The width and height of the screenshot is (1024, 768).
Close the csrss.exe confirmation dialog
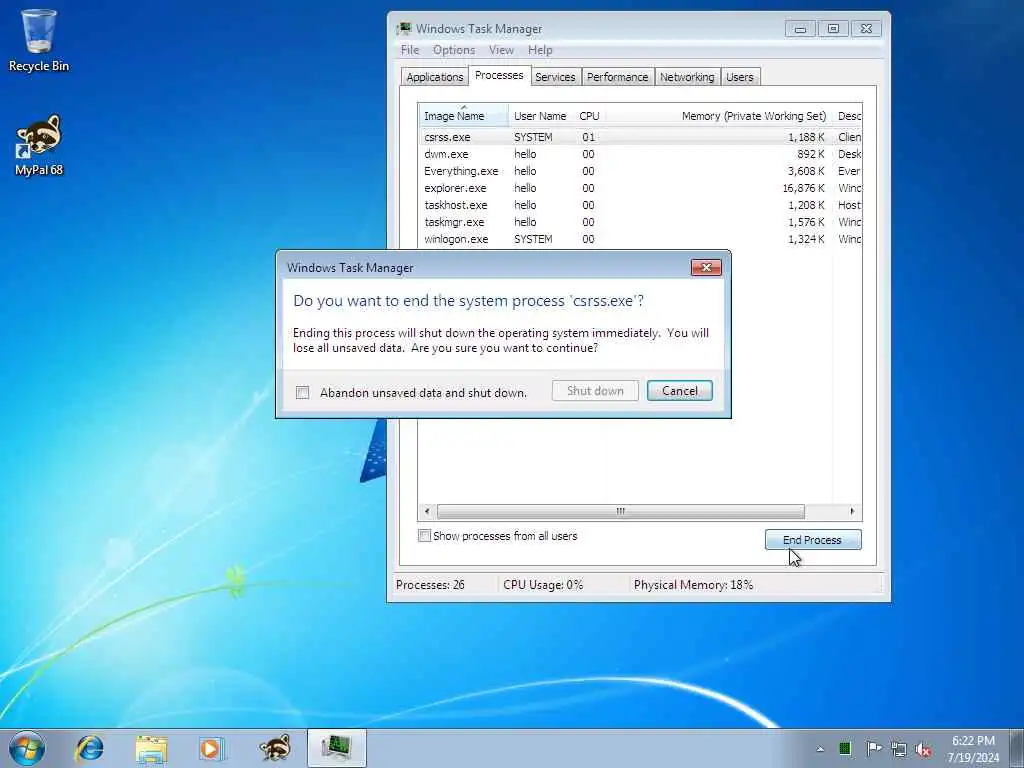click(706, 268)
